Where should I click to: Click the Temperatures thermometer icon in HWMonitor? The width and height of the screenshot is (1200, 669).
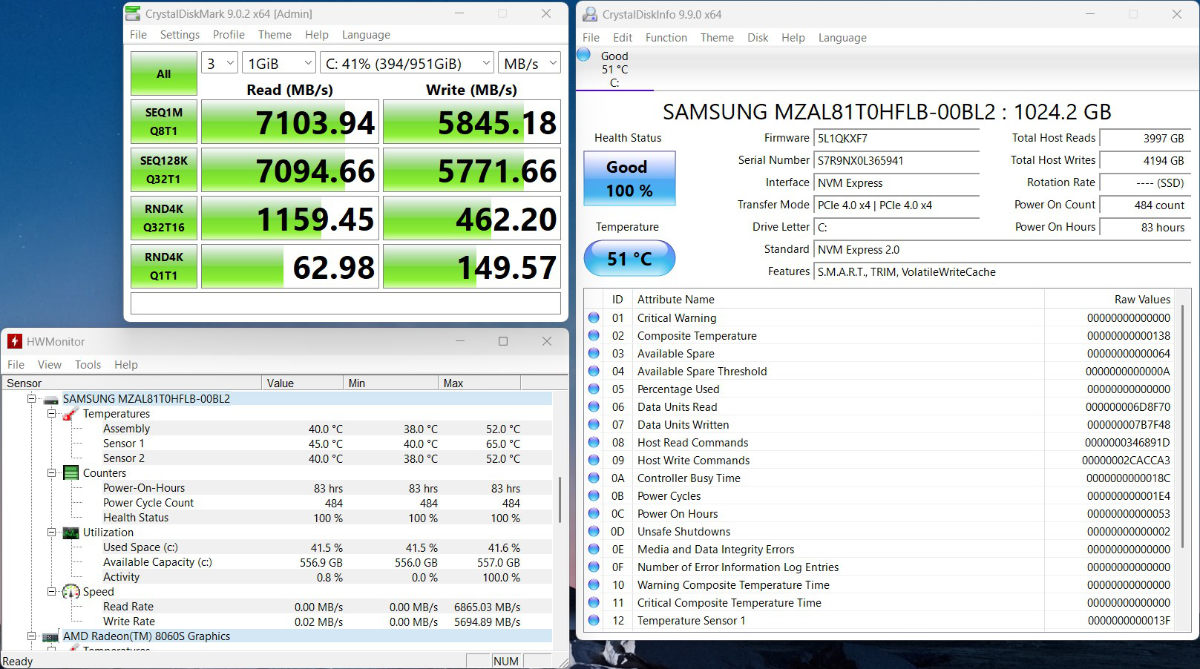click(70, 414)
